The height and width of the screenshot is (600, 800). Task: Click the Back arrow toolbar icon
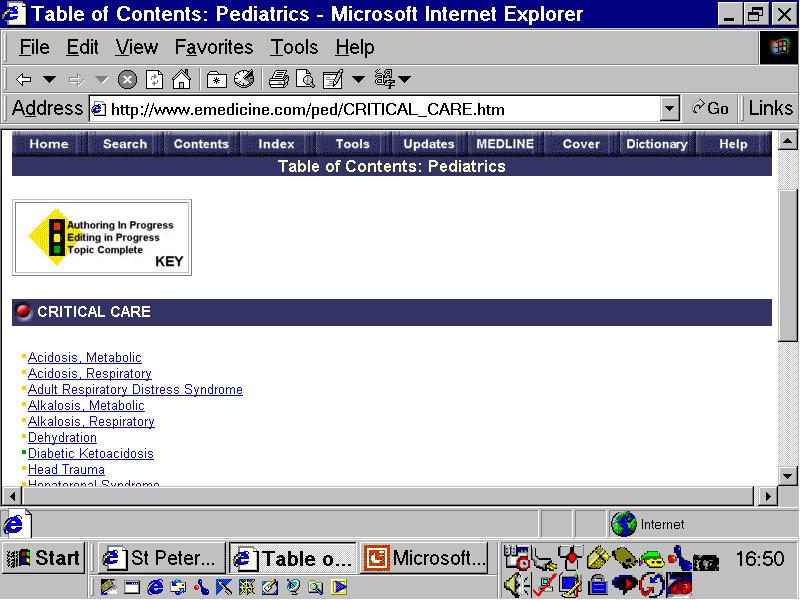click(x=23, y=80)
